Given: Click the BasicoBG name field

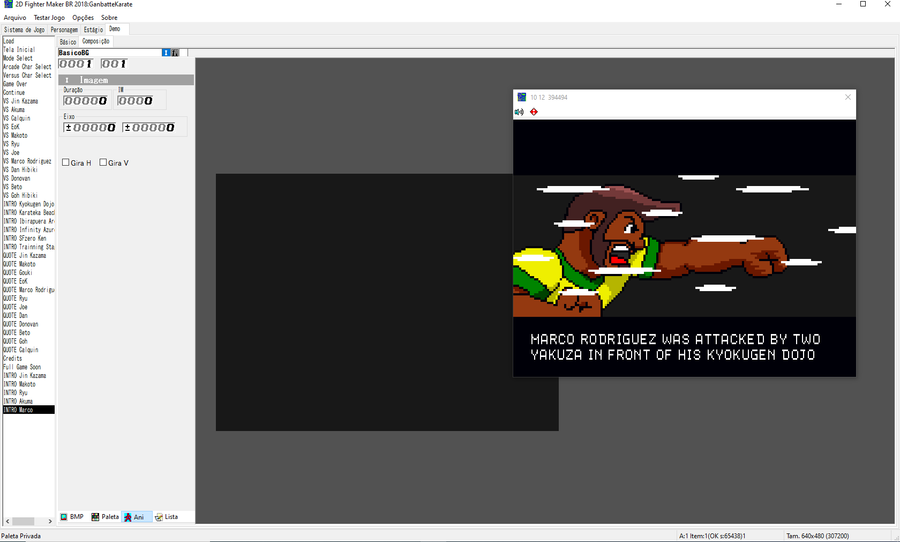Looking at the screenshot, I should pyautogui.click(x=109, y=52).
